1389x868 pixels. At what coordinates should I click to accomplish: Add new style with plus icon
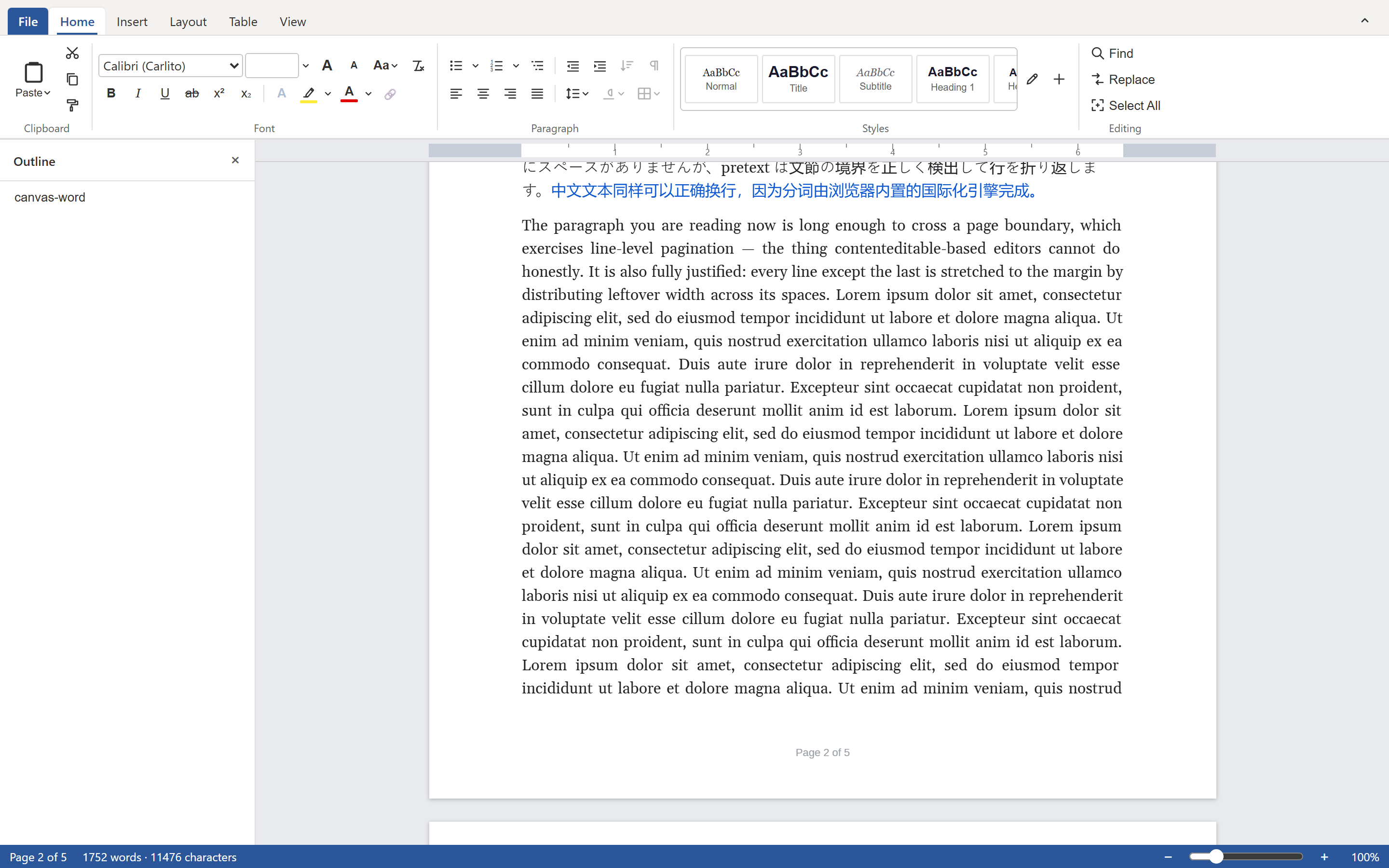tap(1059, 79)
